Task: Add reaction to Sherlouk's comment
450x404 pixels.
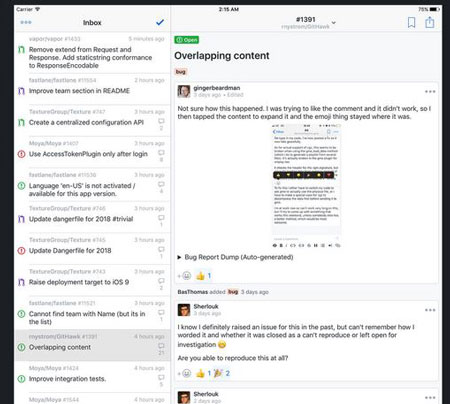Action: tap(185, 373)
